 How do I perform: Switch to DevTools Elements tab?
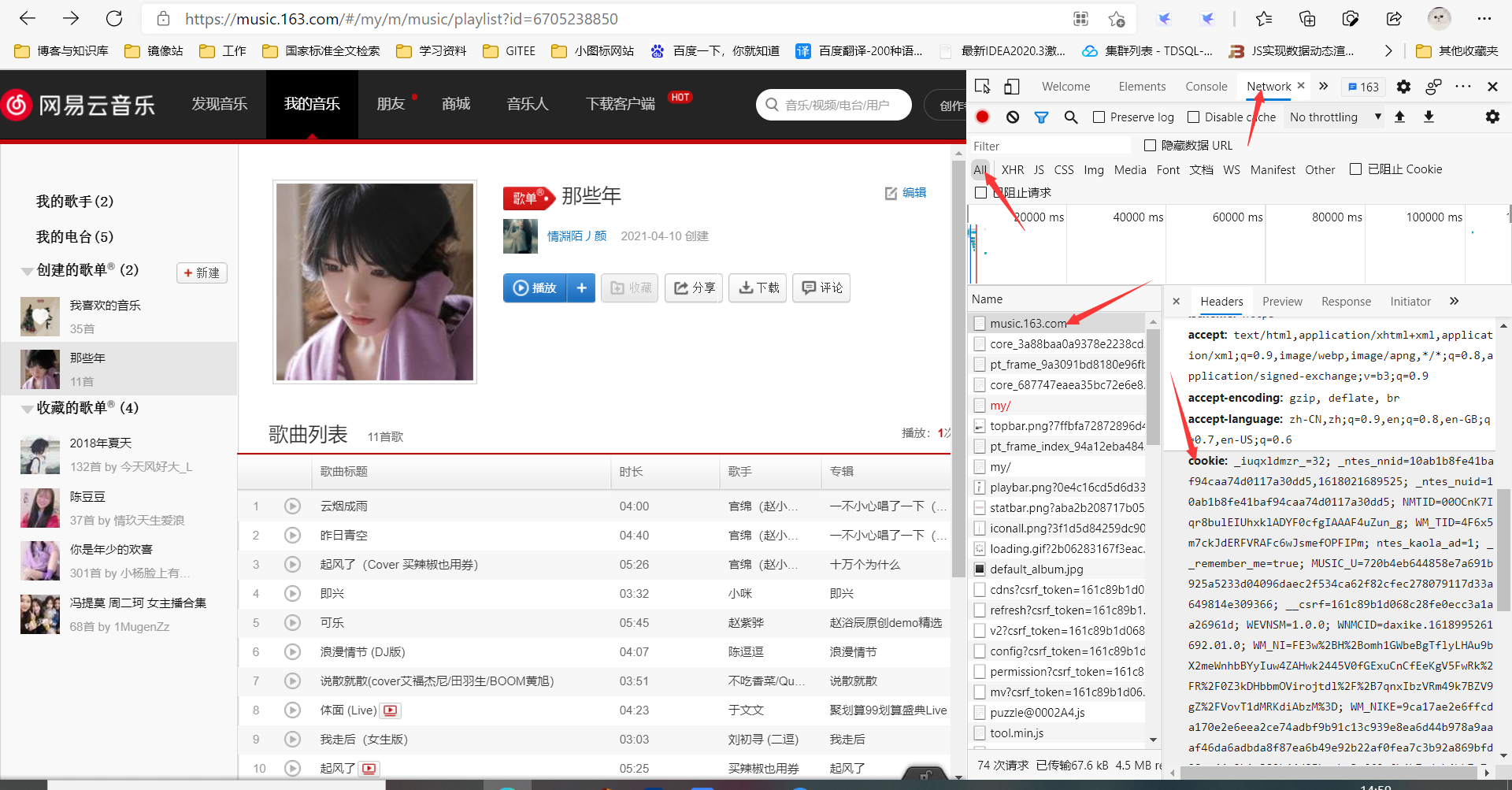1142,87
